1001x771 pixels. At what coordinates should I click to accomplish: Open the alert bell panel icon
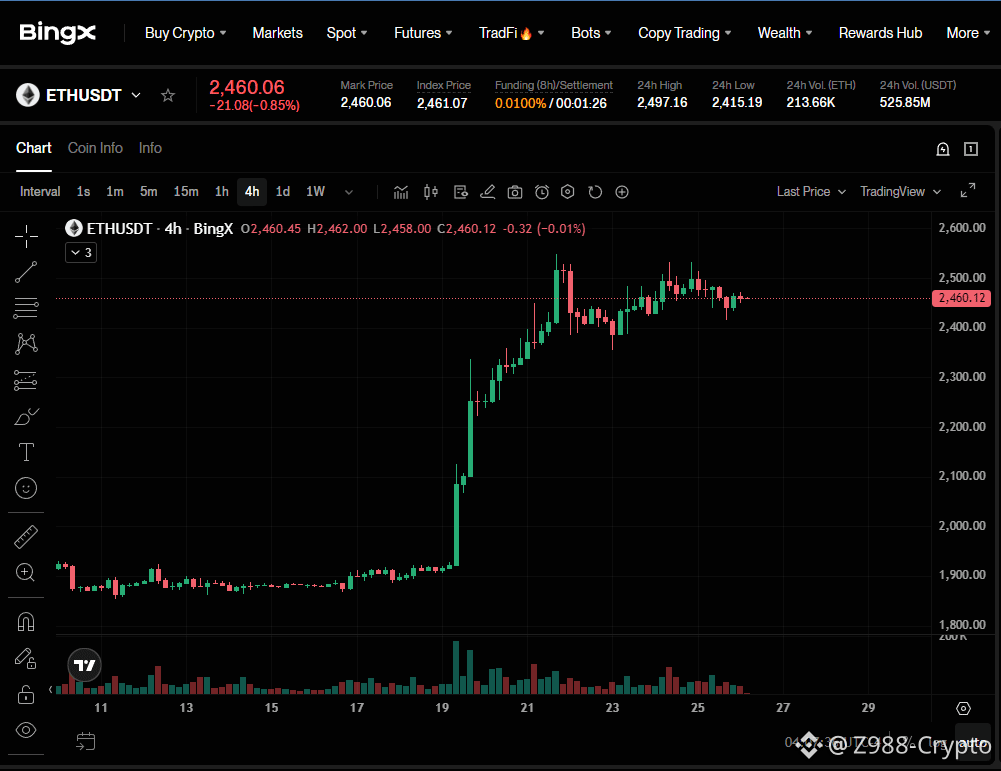(943, 149)
